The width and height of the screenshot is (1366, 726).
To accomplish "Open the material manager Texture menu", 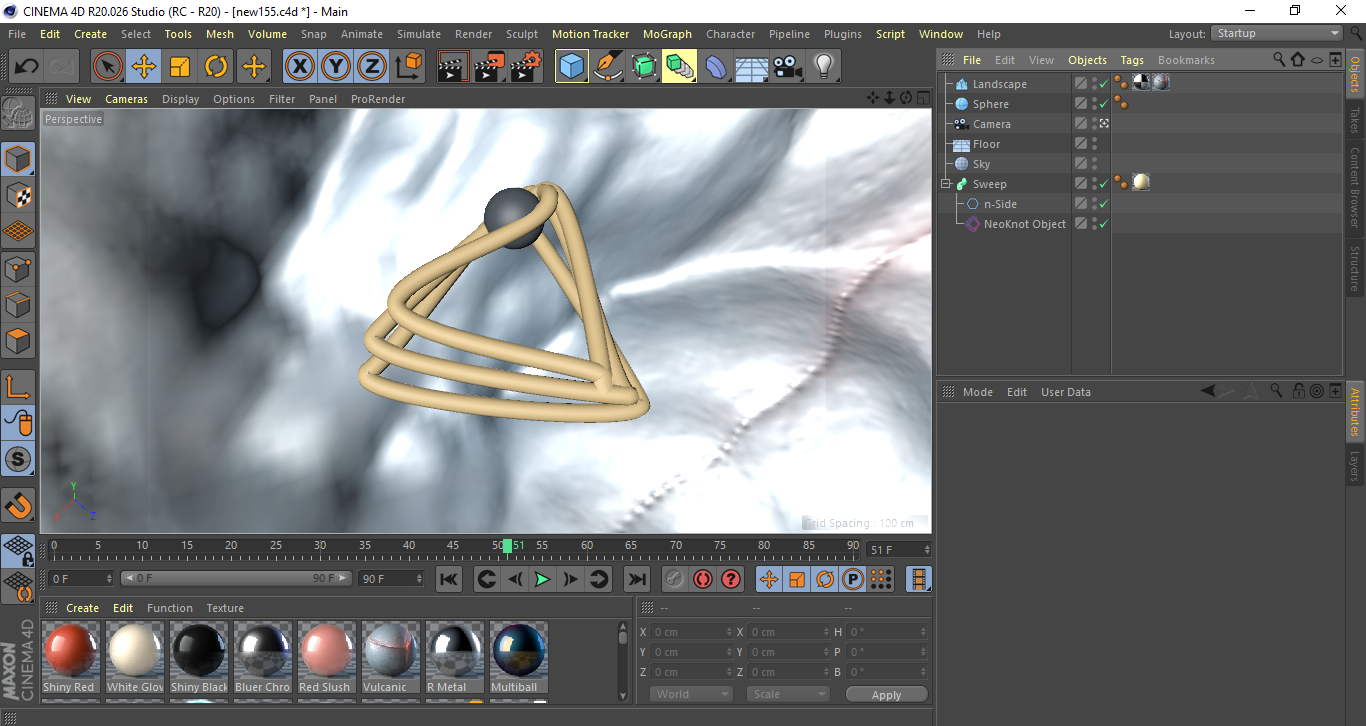I will click(x=225, y=608).
